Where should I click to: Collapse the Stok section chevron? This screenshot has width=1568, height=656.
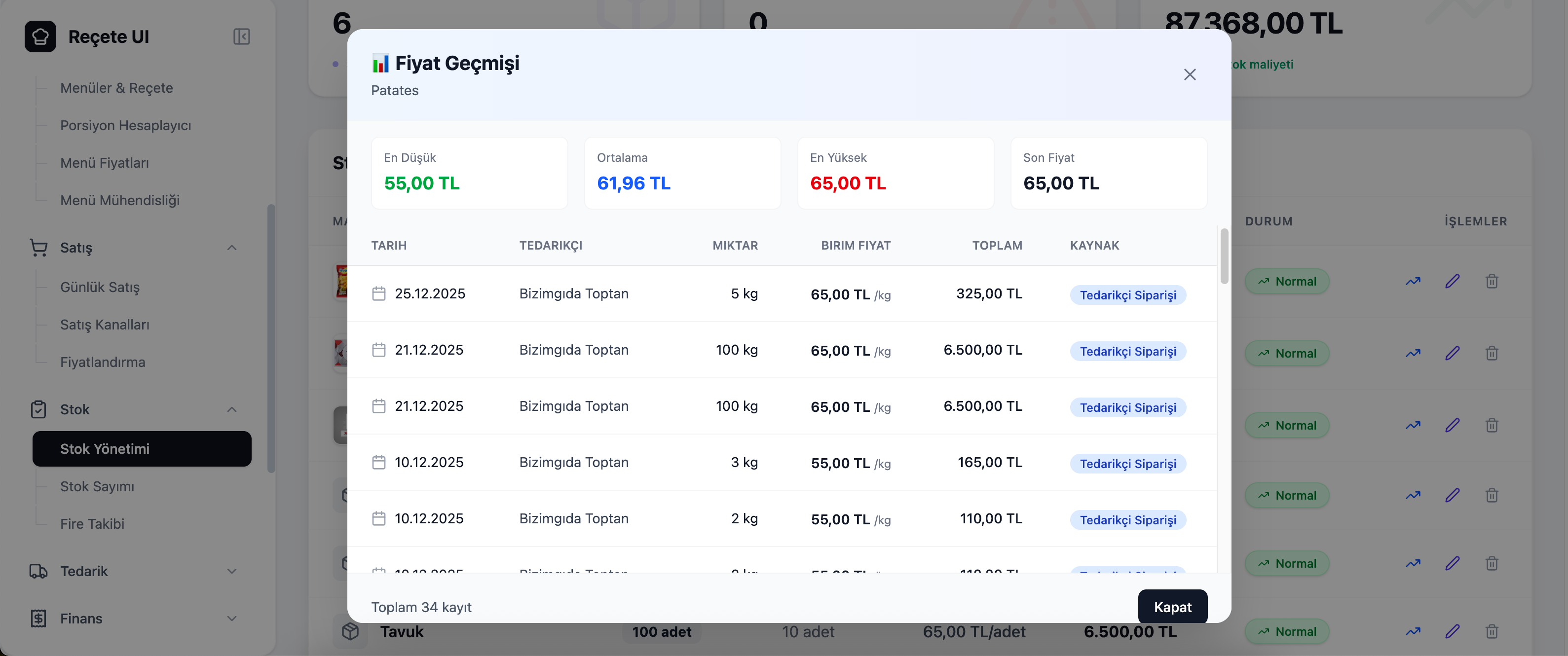click(232, 409)
